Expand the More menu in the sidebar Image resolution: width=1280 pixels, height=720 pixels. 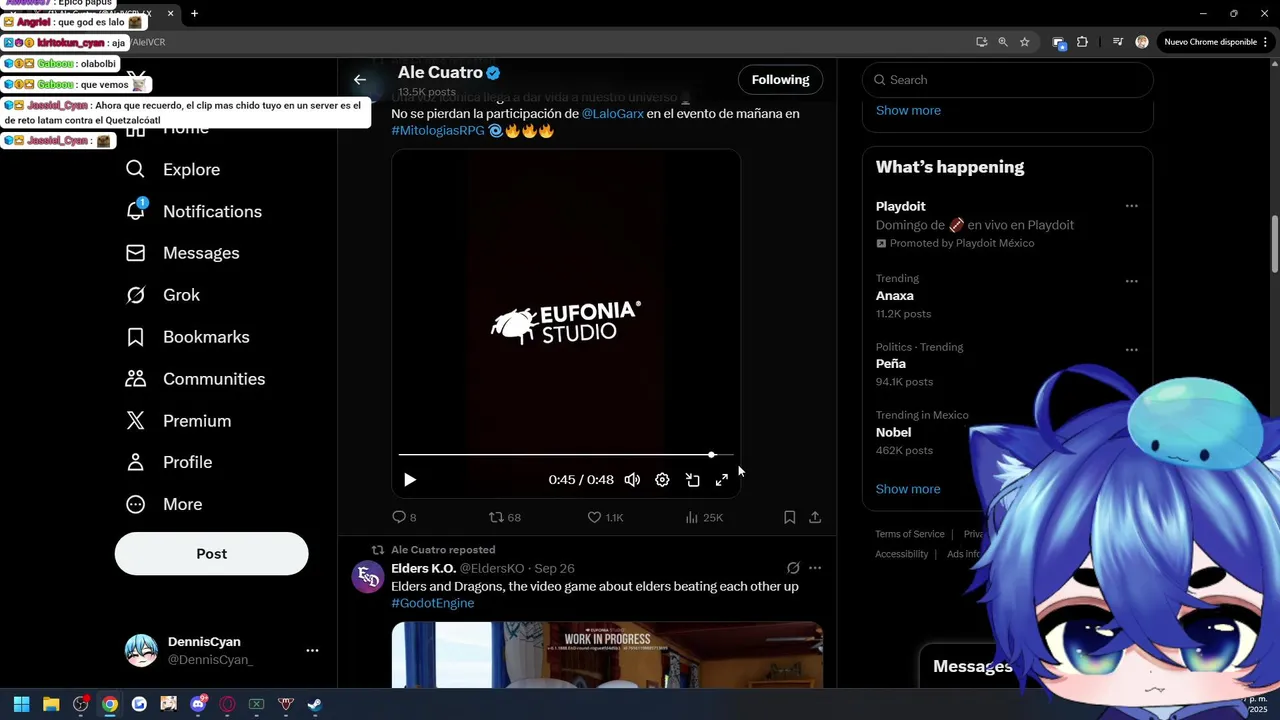click(x=163, y=505)
